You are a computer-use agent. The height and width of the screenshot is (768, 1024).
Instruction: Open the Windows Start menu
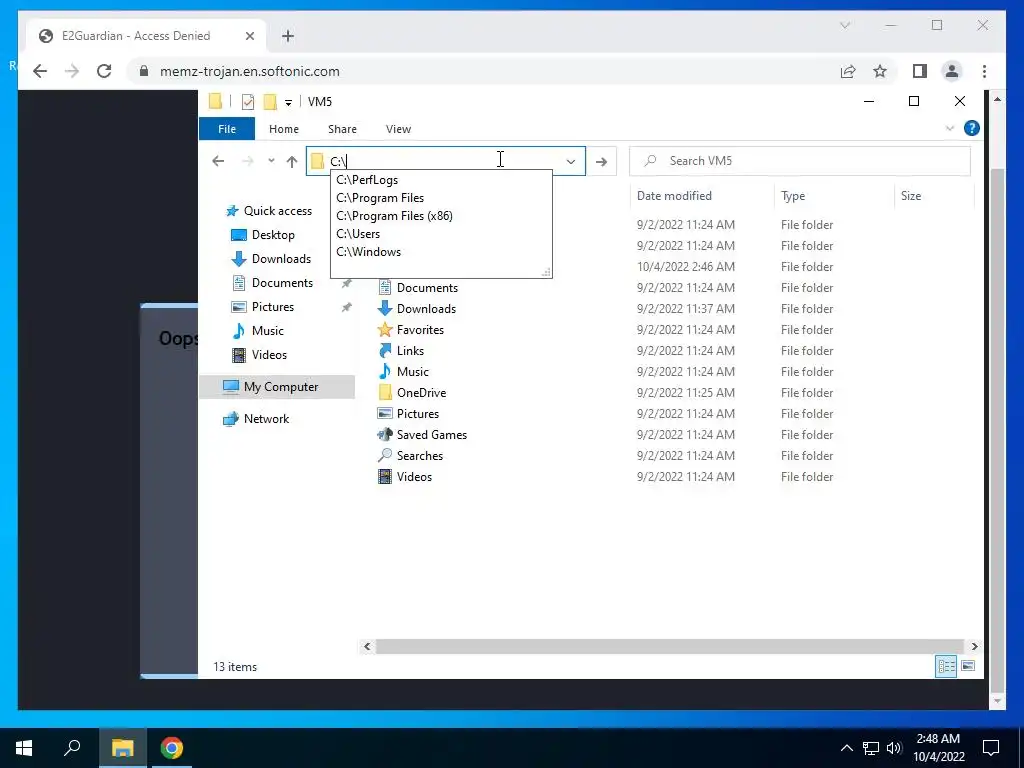[x=24, y=748]
